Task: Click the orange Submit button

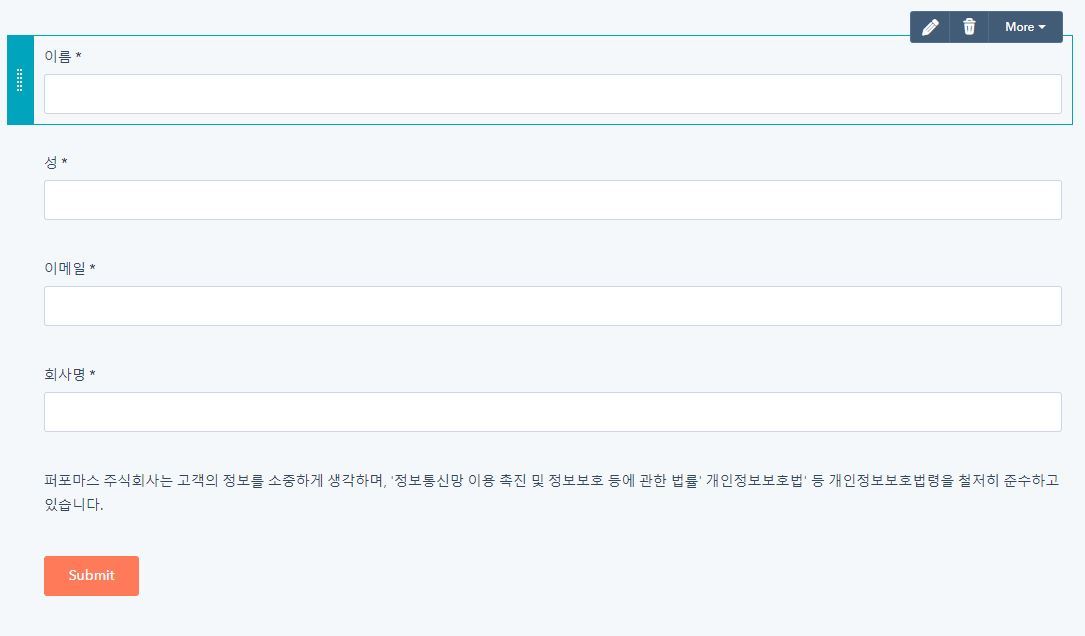Action: pyautogui.click(x=91, y=576)
